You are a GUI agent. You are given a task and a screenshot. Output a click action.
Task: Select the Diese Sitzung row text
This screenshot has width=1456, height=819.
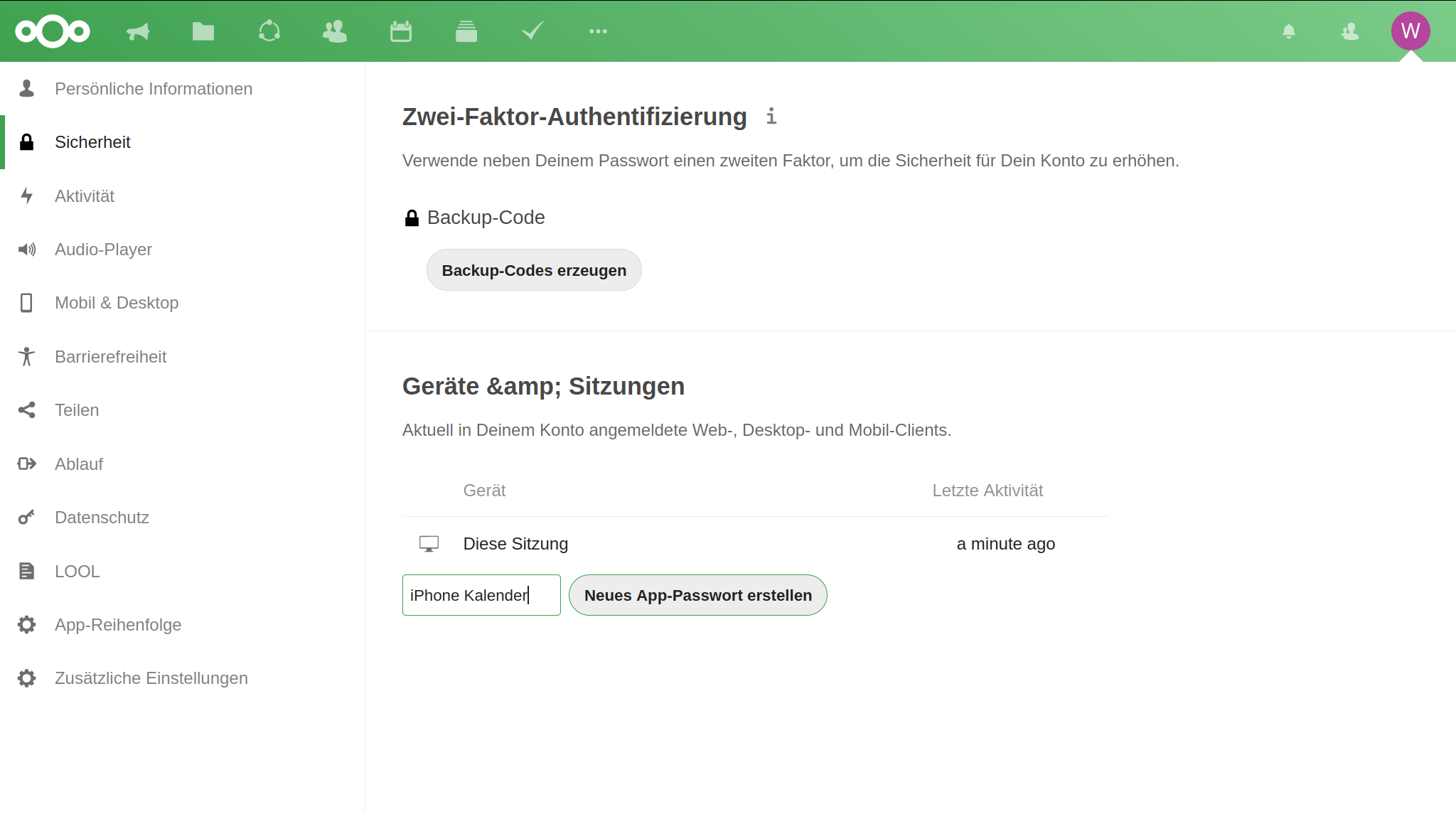click(x=515, y=544)
